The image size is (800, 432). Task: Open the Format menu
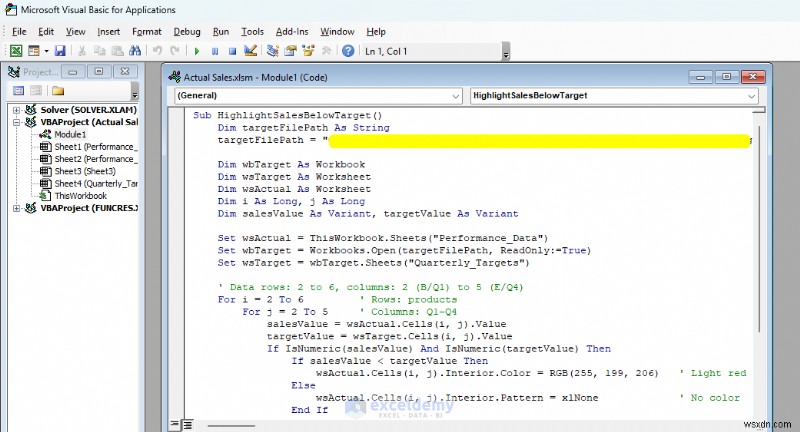point(146,32)
